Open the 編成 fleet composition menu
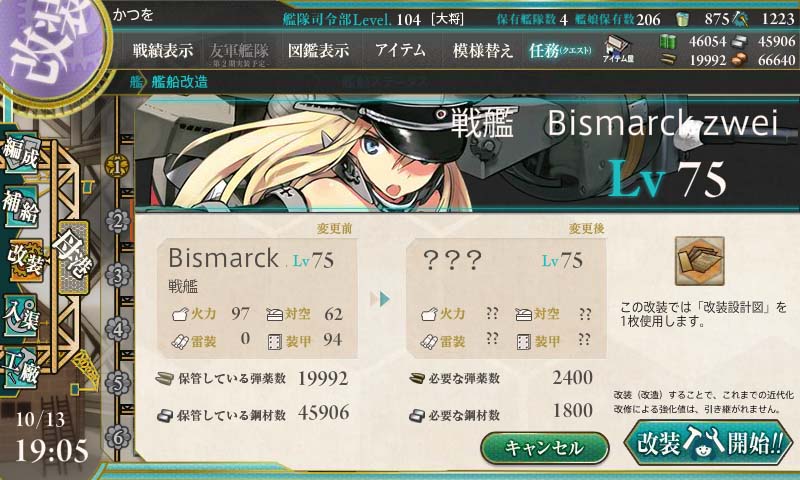 coord(21,154)
